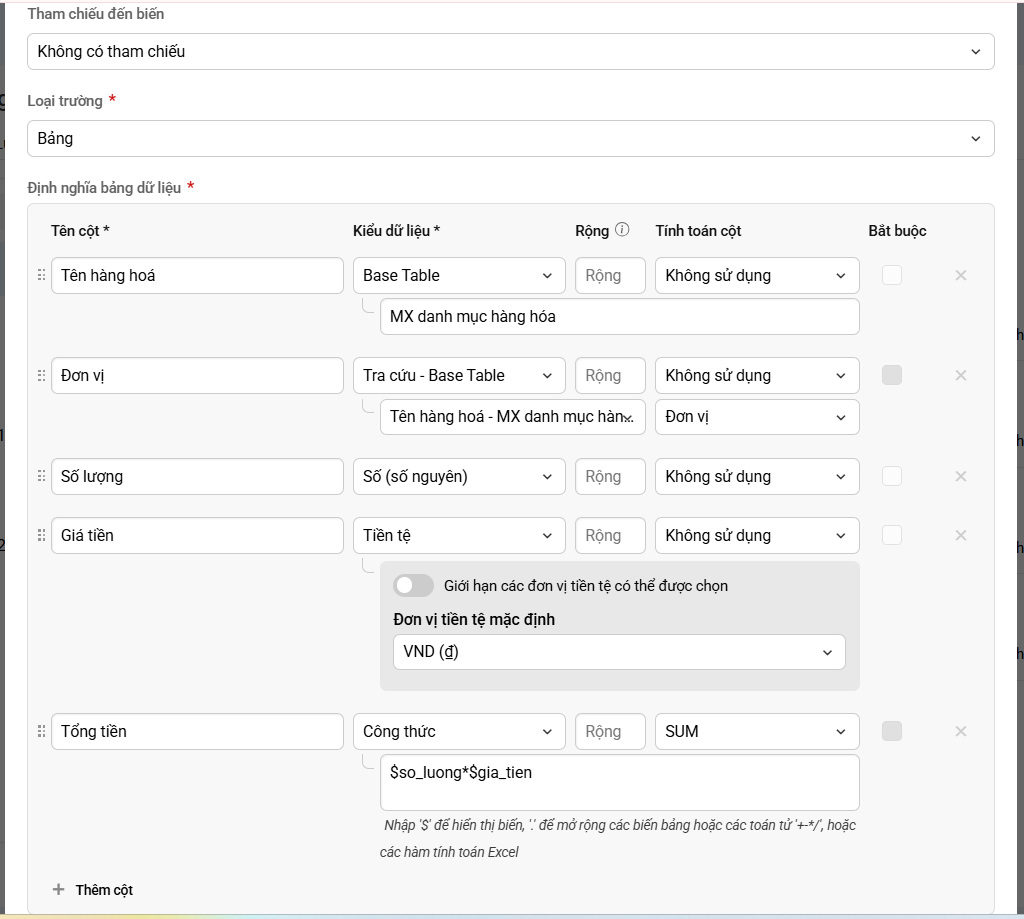Image resolution: width=1024 pixels, height=919 pixels.
Task: Toggle the currency limit switch
Action: [x=413, y=585]
